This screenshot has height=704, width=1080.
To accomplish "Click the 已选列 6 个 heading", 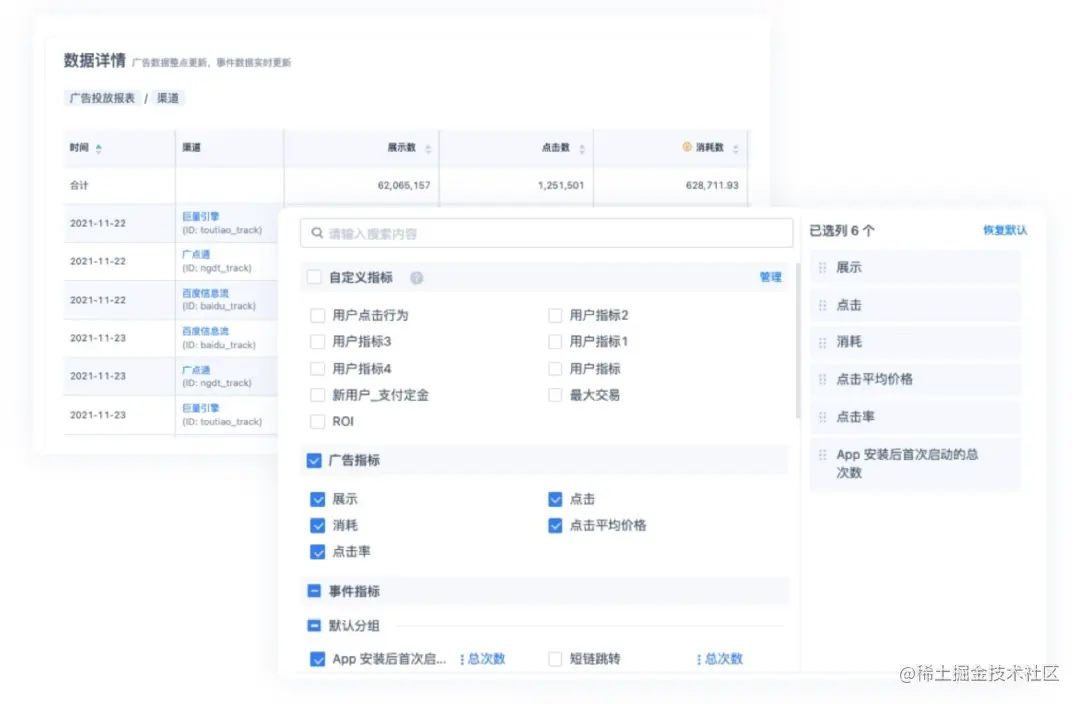I will pos(842,231).
